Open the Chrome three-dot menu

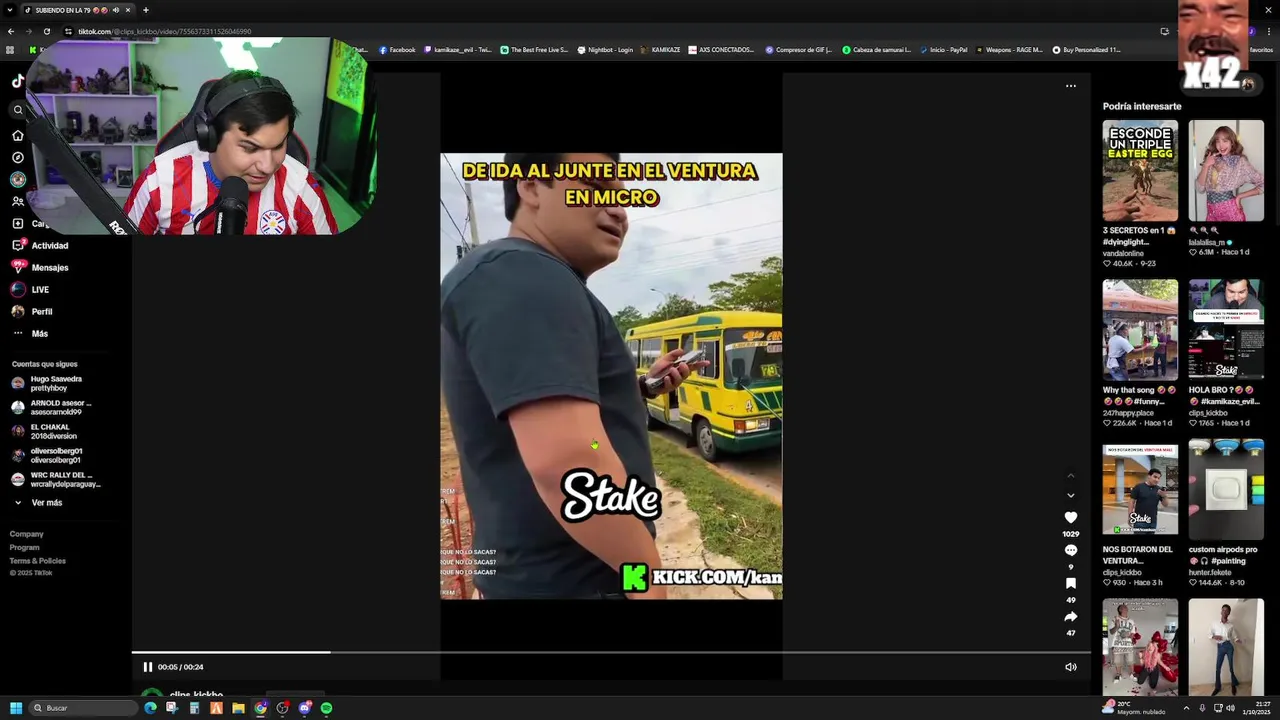click(1269, 31)
